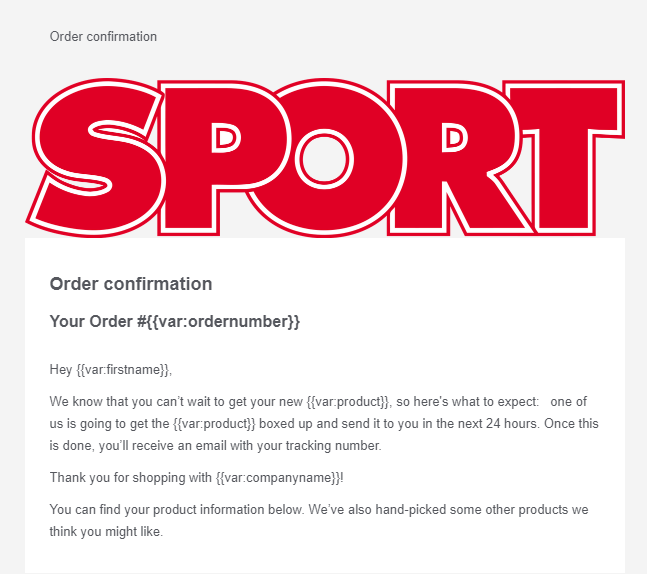The width and height of the screenshot is (647, 574).
Task: Select the 'Your Order #{{var:ordernumber}}' subheading
Action: pyautogui.click(x=175, y=321)
